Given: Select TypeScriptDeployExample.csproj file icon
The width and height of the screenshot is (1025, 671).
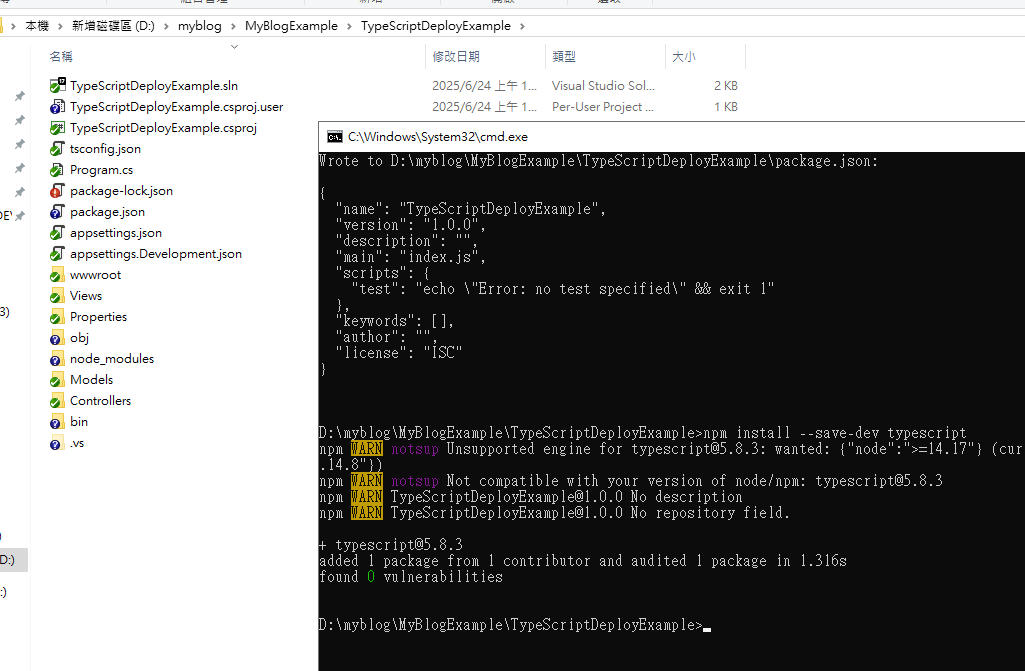Looking at the screenshot, I should click(58, 127).
